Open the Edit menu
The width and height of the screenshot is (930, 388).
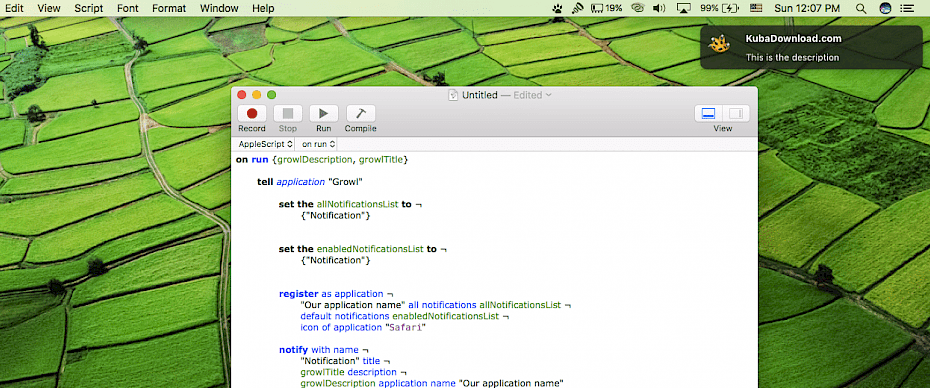14,8
